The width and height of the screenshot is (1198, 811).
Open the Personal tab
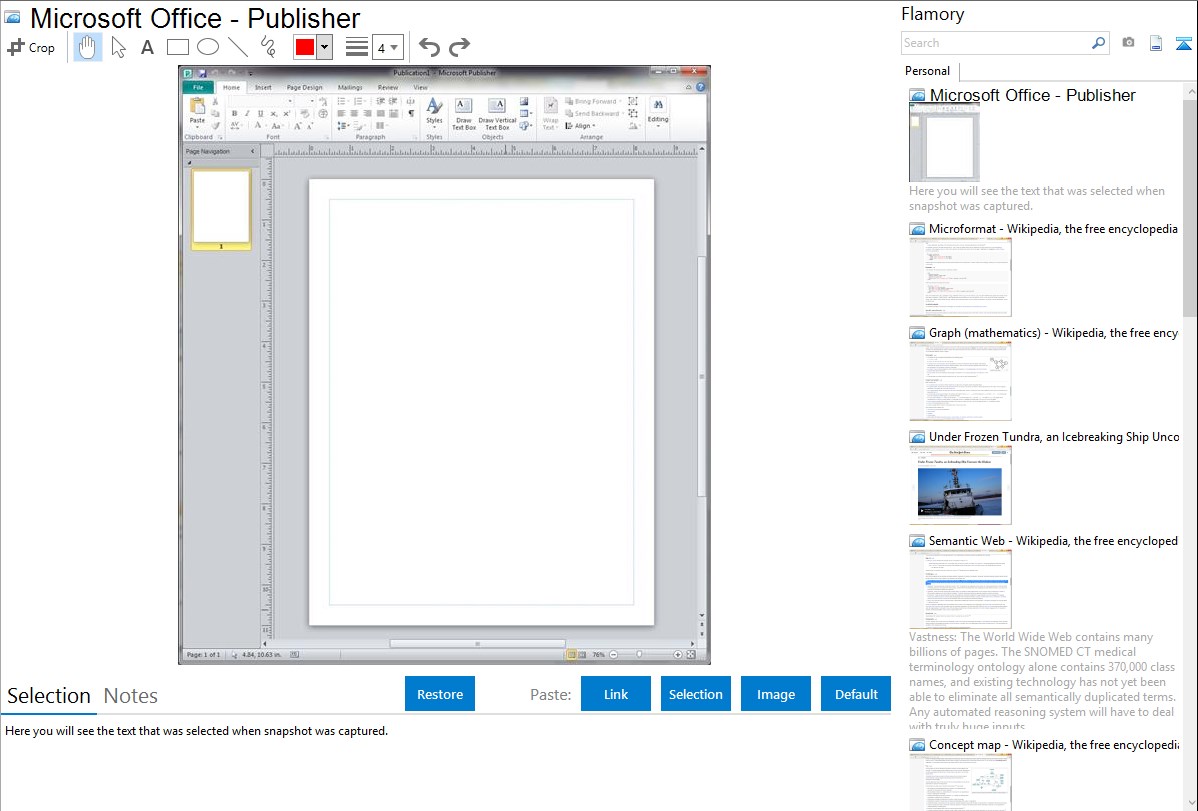[928, 70]
